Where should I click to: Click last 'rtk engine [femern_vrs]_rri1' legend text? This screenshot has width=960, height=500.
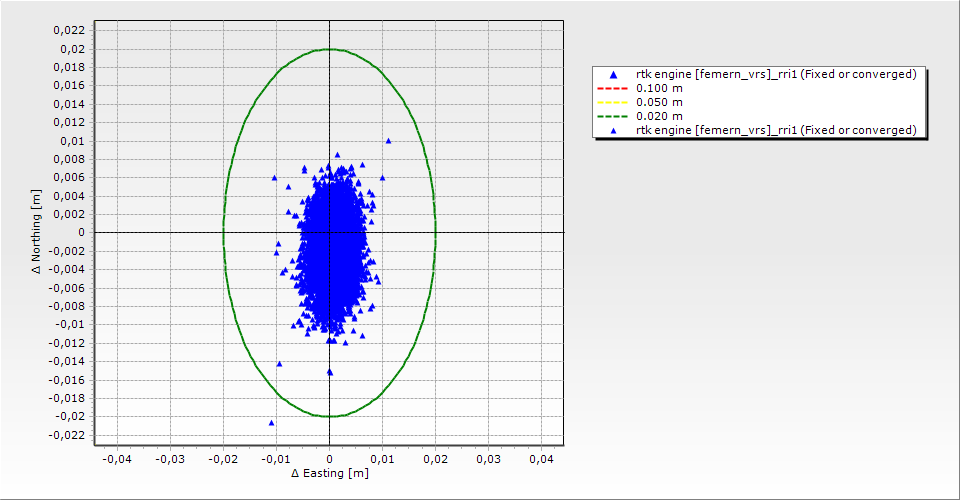(776, 130)
